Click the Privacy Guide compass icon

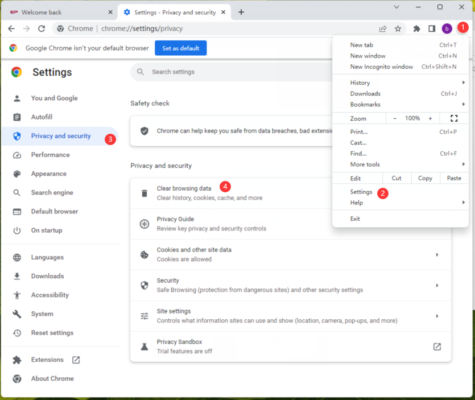[x=144, y=224]
